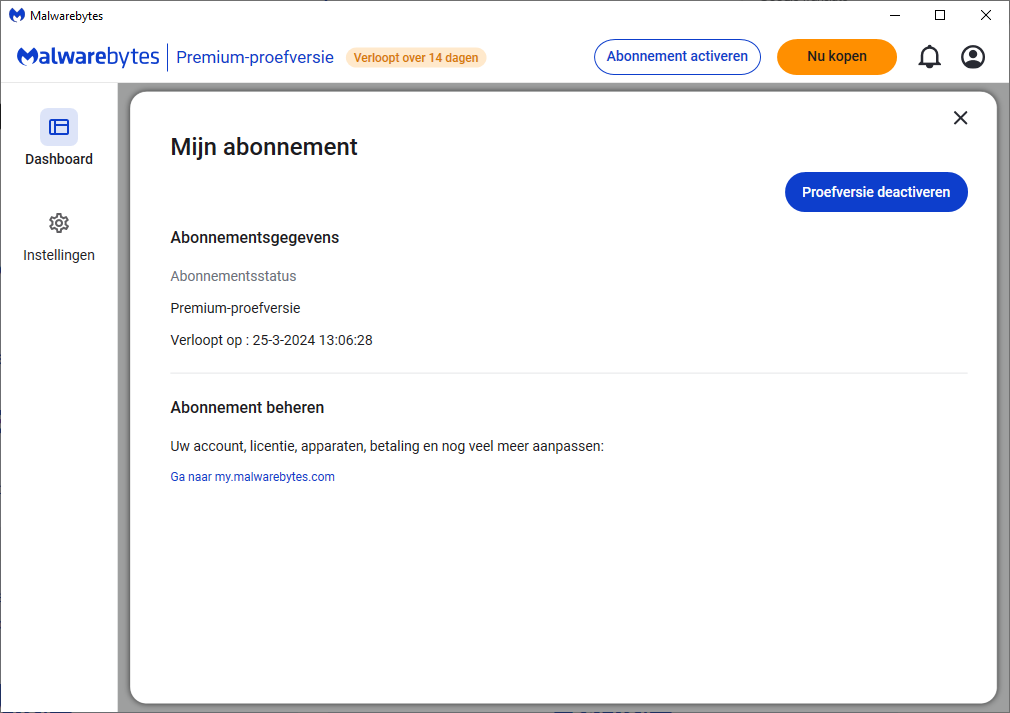Open the notifications bell
The height and width of the screenshot is (713, 1010).
(x=929, y=57)
